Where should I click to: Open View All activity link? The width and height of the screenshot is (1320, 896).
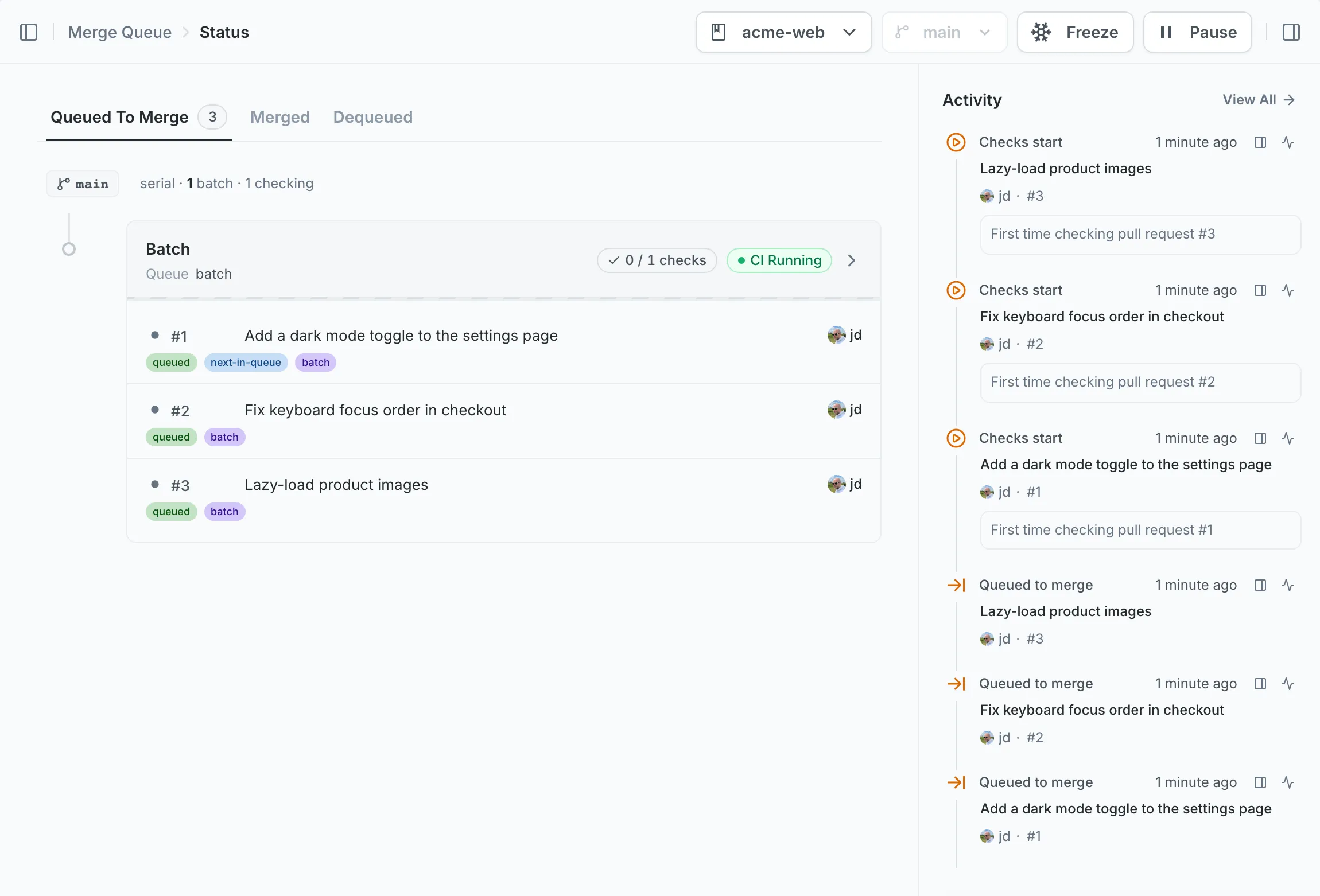[1259, 100]
